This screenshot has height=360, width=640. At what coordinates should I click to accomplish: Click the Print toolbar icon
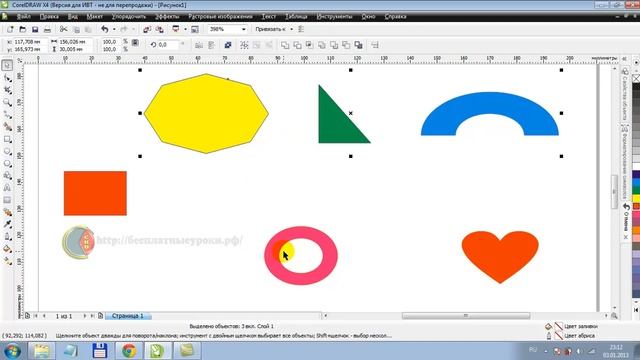coord(47,29)
